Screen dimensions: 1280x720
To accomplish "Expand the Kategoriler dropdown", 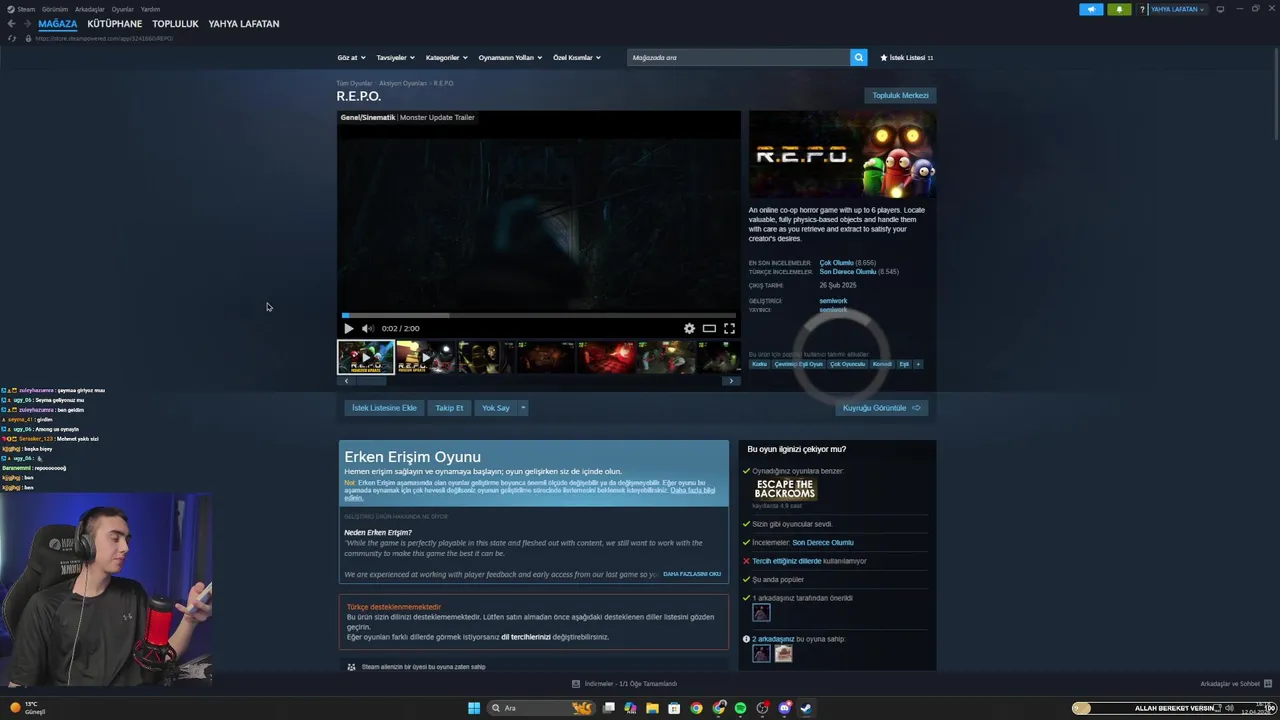I will [x=446, y=57].
